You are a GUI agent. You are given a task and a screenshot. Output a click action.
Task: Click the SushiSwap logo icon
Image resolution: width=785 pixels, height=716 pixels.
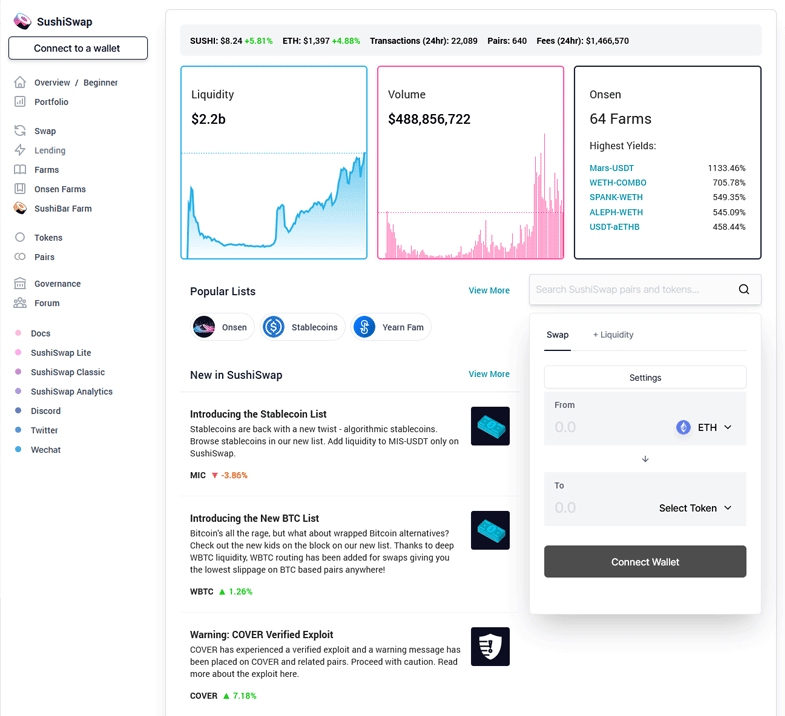pyautogui.click(x=22, y=22)
